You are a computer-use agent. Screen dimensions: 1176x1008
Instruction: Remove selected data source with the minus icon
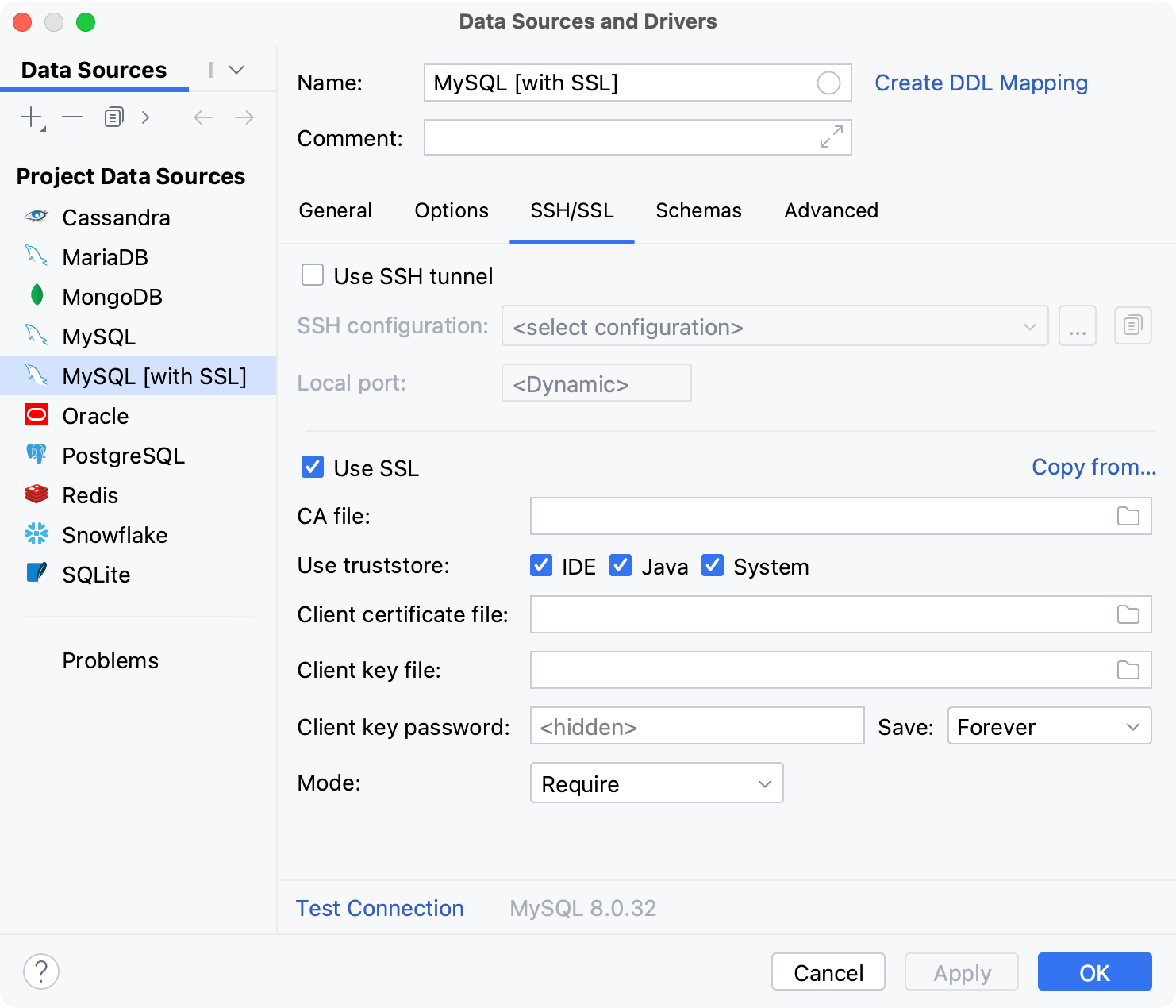point(71,117)
